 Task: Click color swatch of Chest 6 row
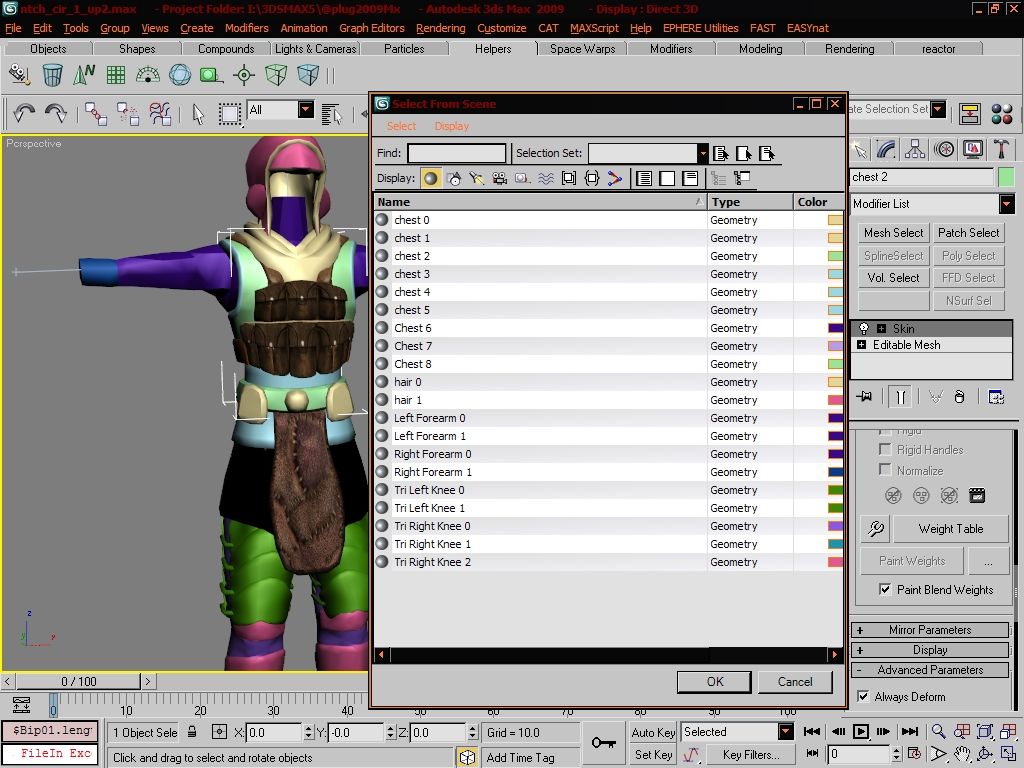835,328
